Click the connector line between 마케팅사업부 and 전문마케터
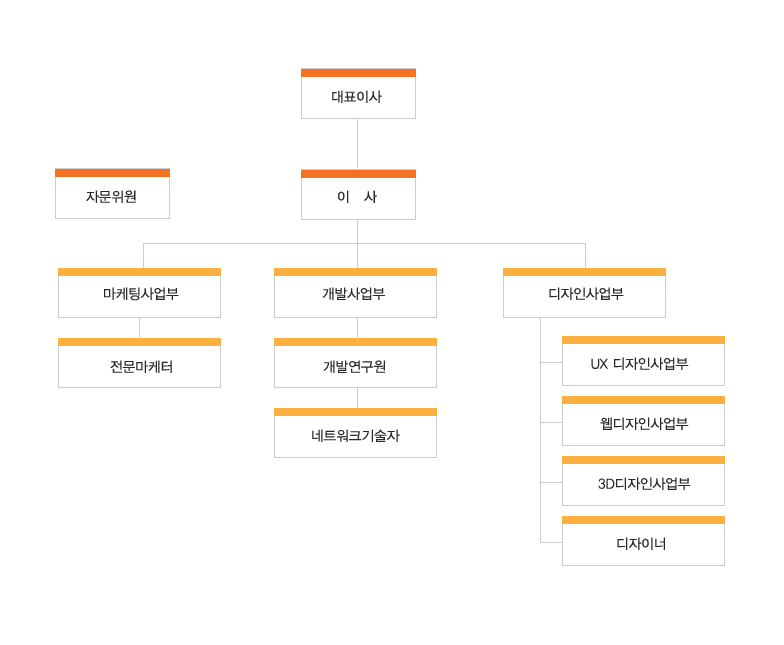Viewport: 784px width, 645px height. [139, 328]
